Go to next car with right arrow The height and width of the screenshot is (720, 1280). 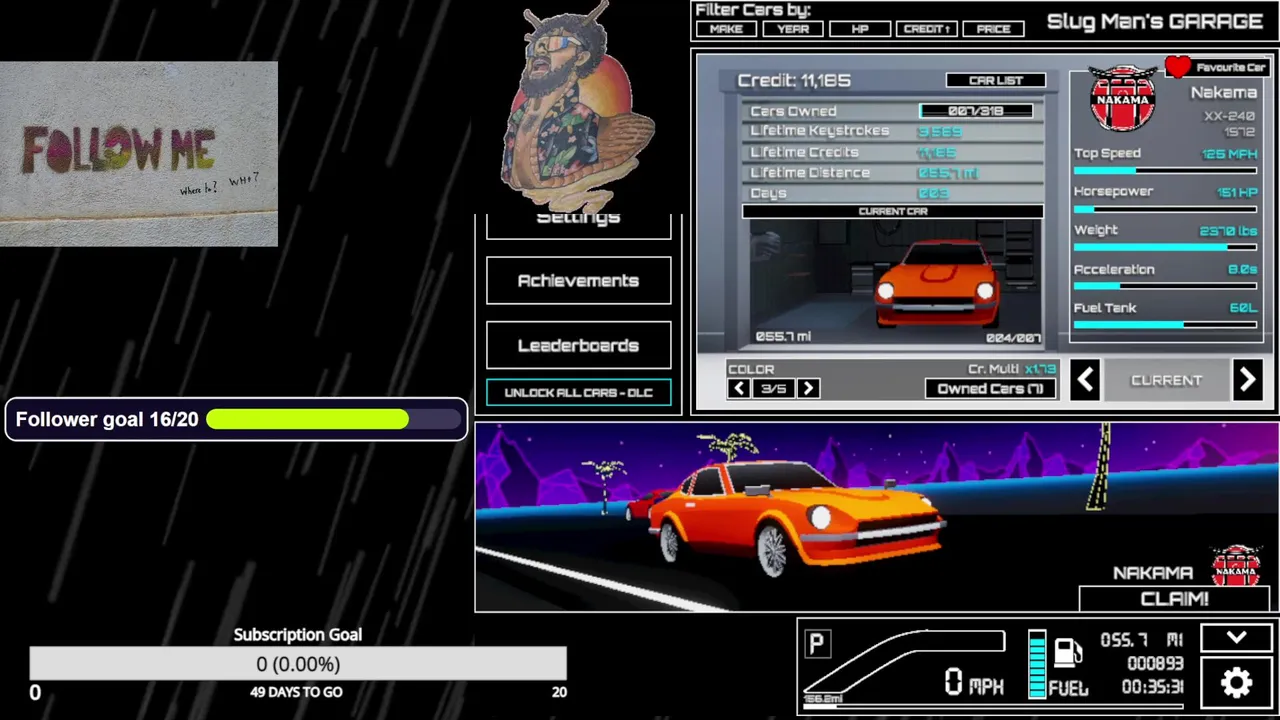[x=1247, y=380]
